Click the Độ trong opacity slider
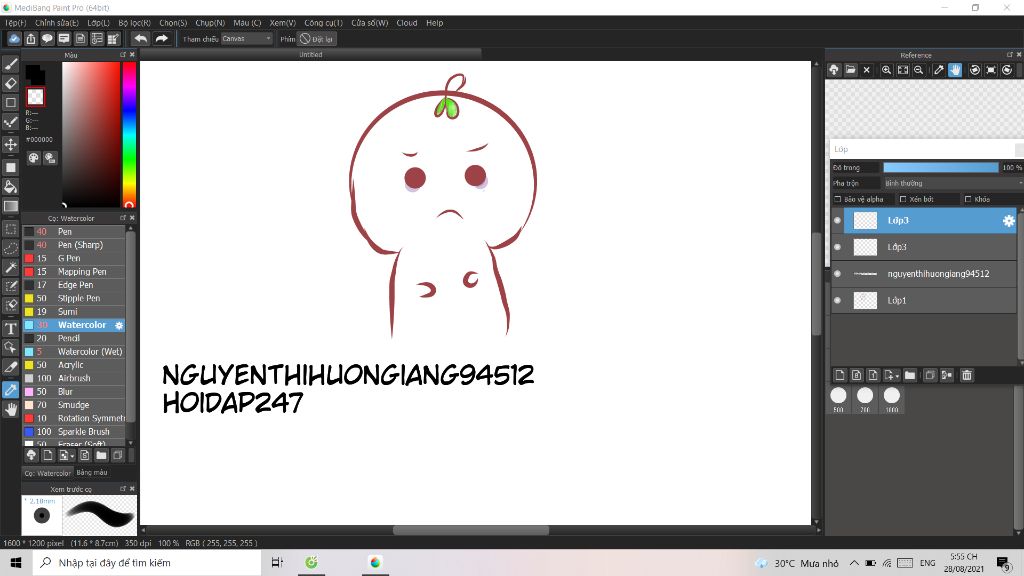 tap(940, 168)
